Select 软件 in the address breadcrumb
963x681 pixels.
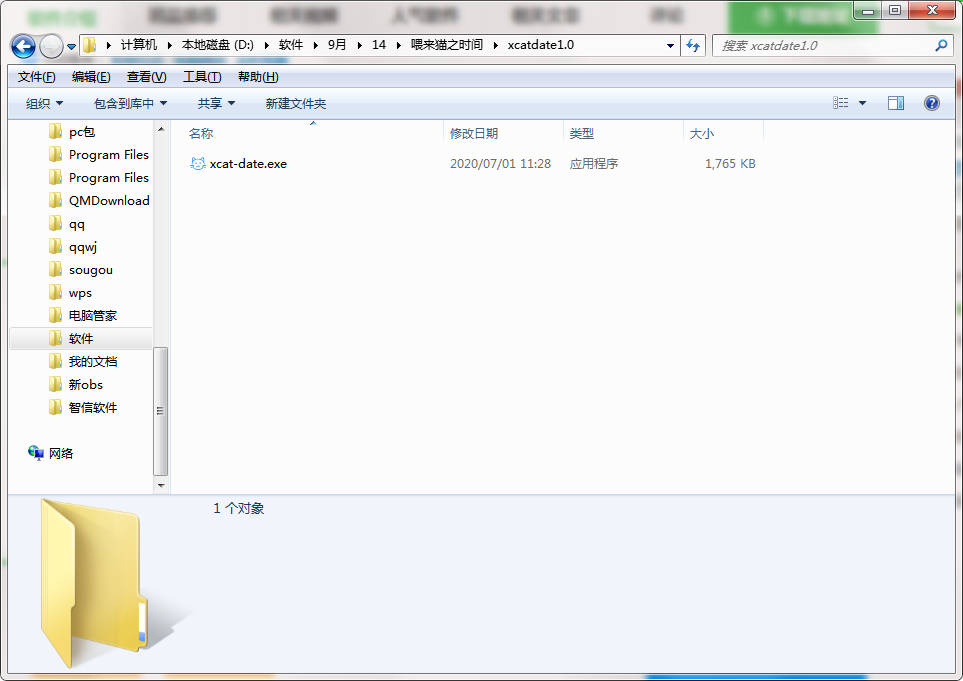point(290,45)
